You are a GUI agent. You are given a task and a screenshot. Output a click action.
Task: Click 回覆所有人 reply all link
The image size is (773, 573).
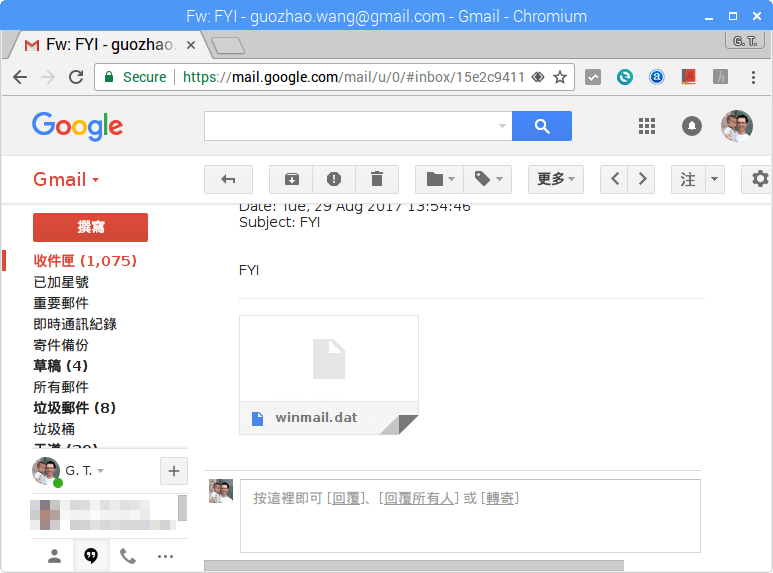tap(419, 498)
